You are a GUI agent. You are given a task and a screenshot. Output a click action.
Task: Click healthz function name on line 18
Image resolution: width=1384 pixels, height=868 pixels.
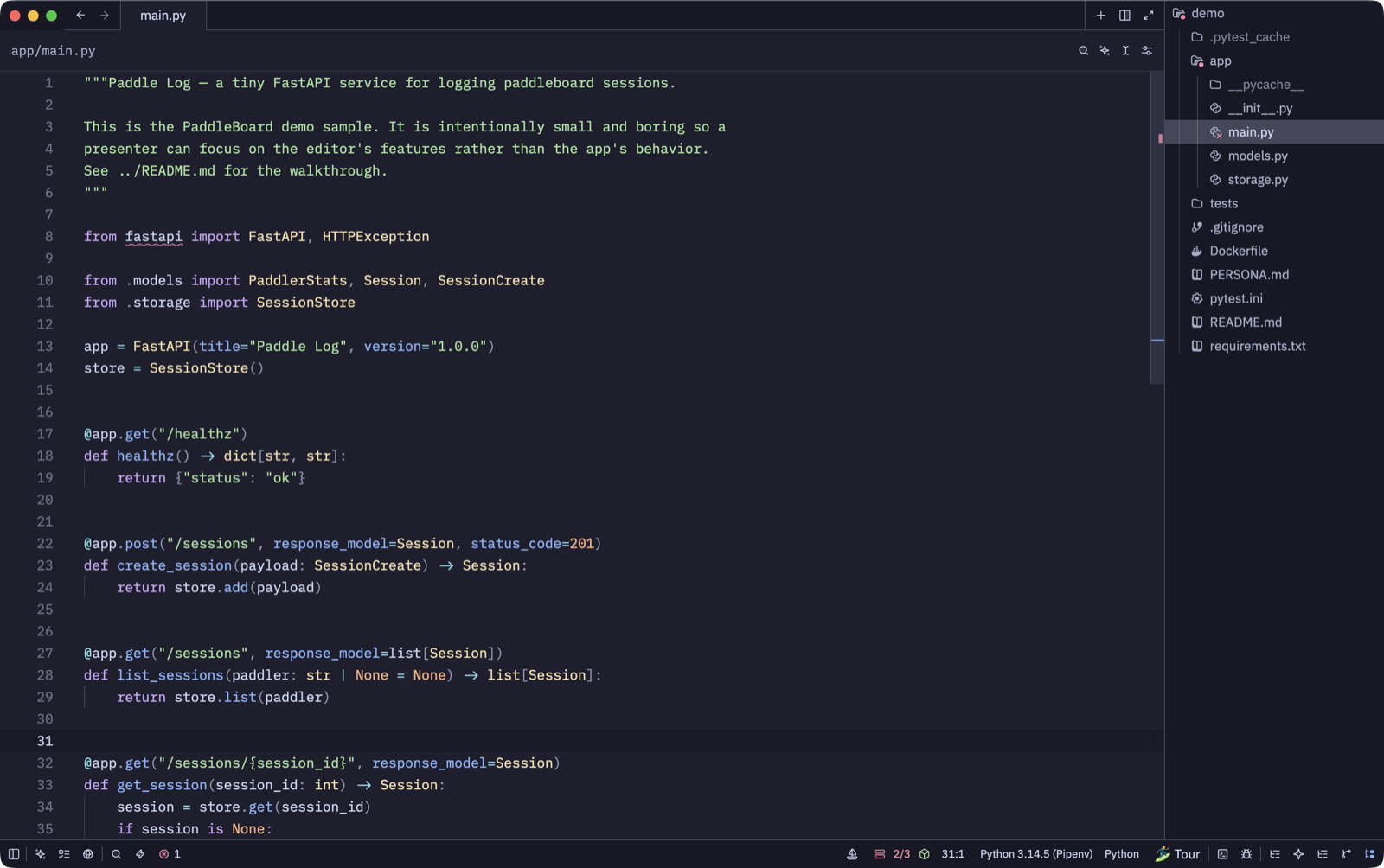pyautogui.click(x=145, y=456)
